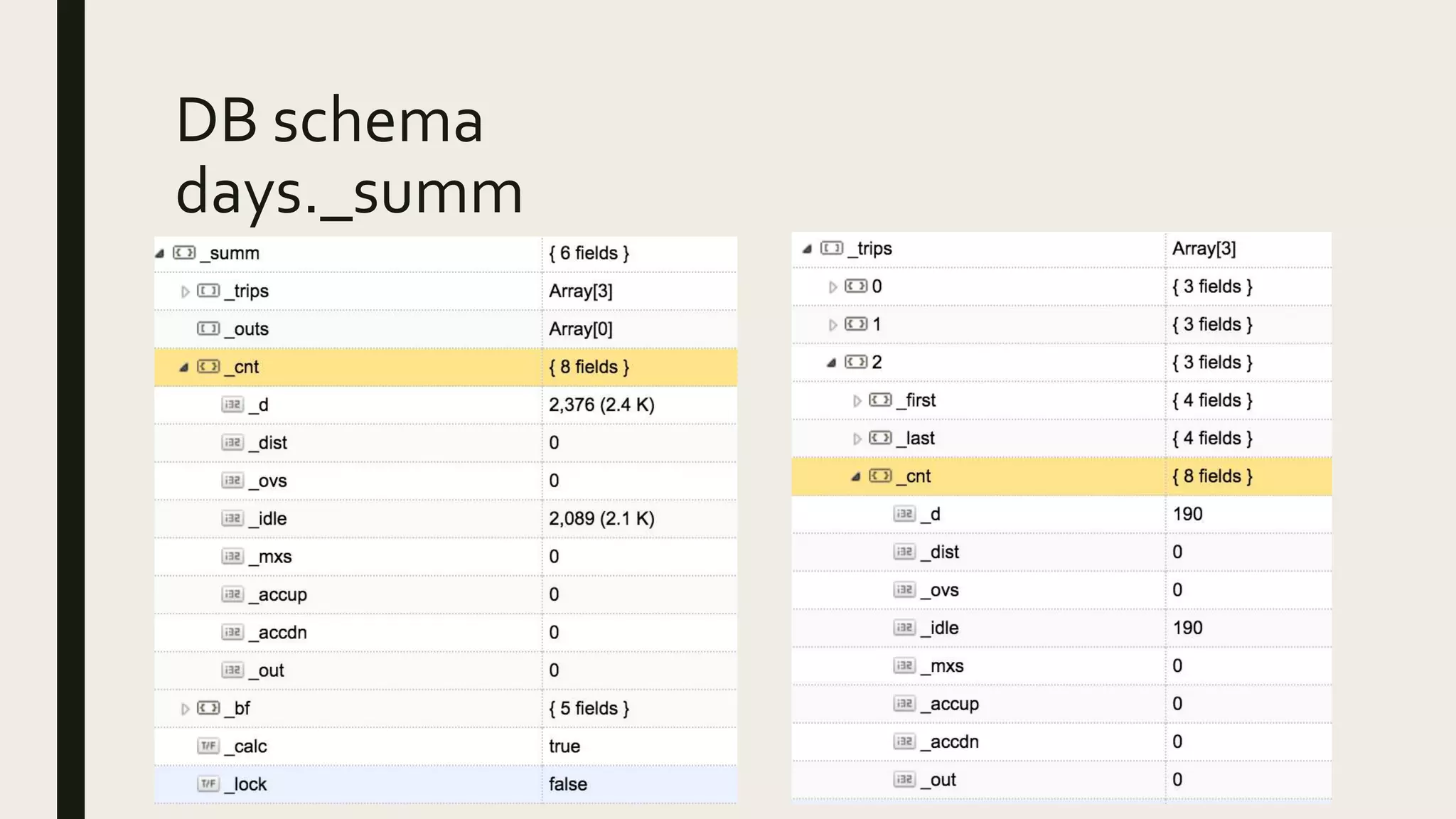Collapse trip element 2
This screenshot has height=819, width=1456.
point(831,363)
